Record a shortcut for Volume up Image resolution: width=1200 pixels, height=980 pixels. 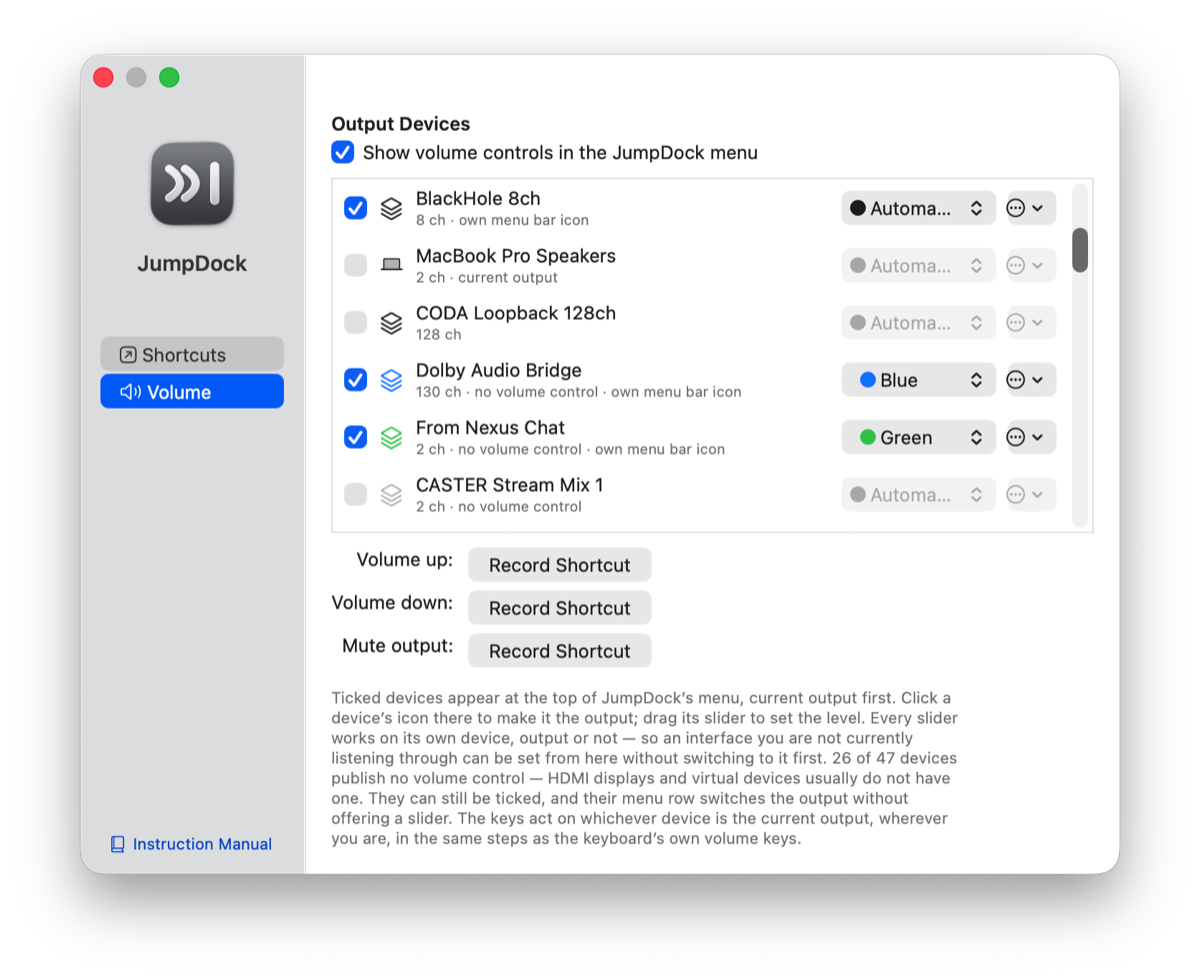point(559,565)
